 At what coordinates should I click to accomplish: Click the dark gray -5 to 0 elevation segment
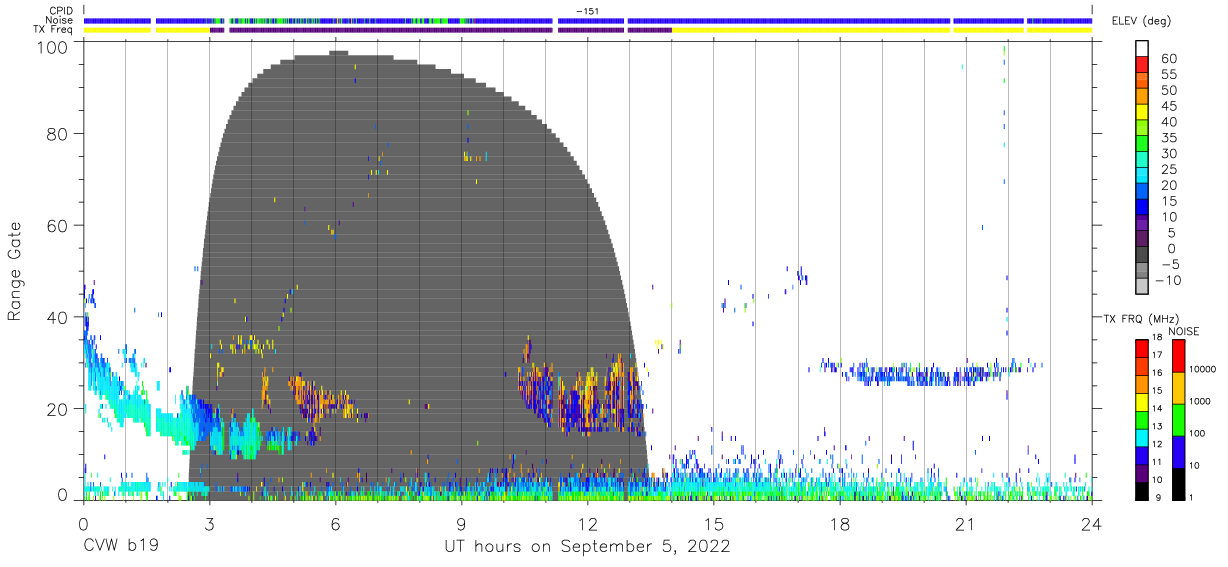(x=1142, y=255)
